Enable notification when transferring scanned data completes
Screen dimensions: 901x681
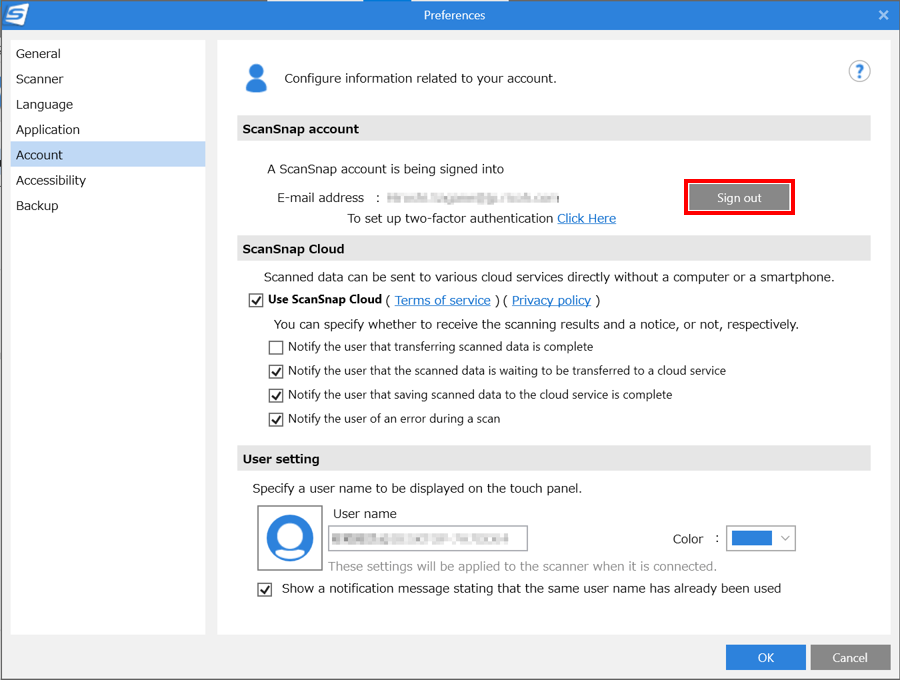pyautogui.click(x=276, y=347)
